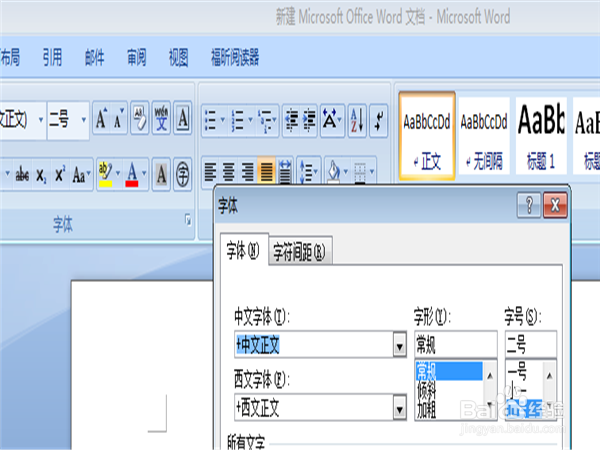600x450 pixels.
Task: Open the font dialog launcher in 字体 group
Action: point(188,220)
